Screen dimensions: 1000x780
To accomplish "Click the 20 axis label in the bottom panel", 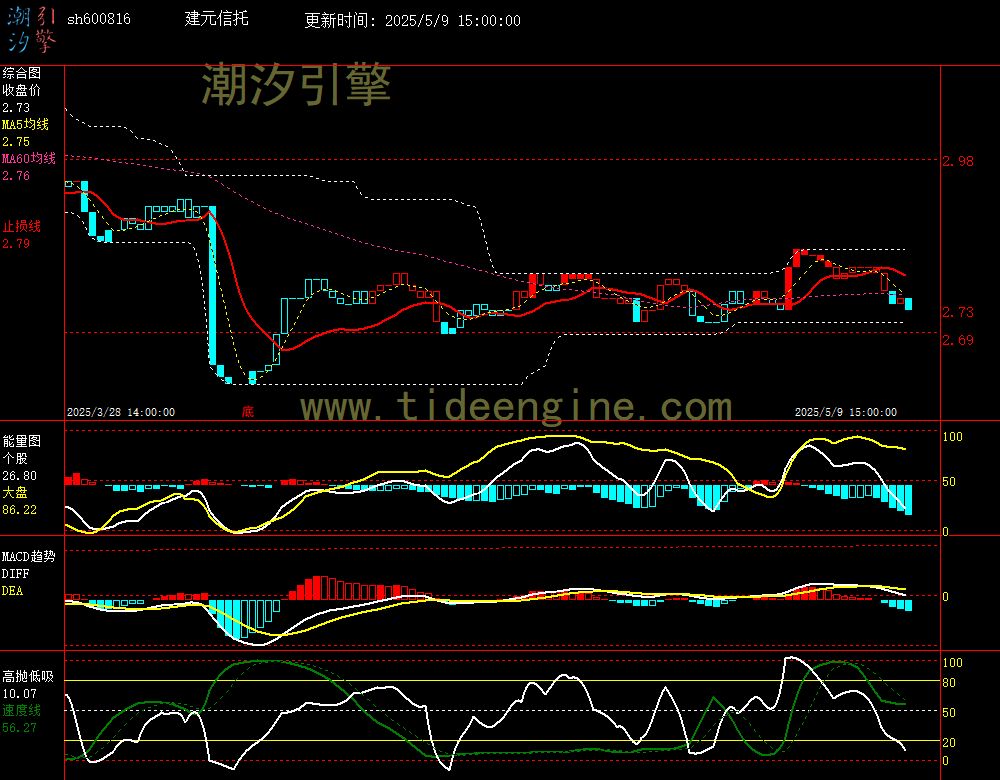I will pyautogui.click(x=949, y=742).
